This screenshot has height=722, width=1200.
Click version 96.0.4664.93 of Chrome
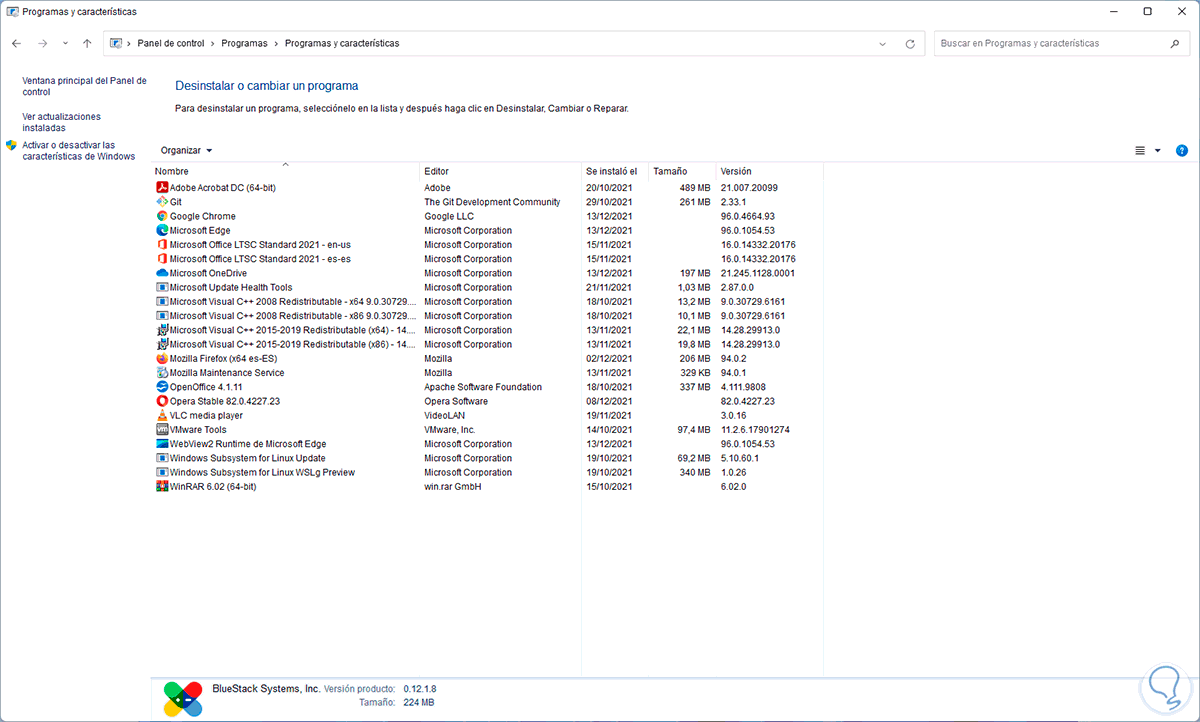[x=748, y=216]
